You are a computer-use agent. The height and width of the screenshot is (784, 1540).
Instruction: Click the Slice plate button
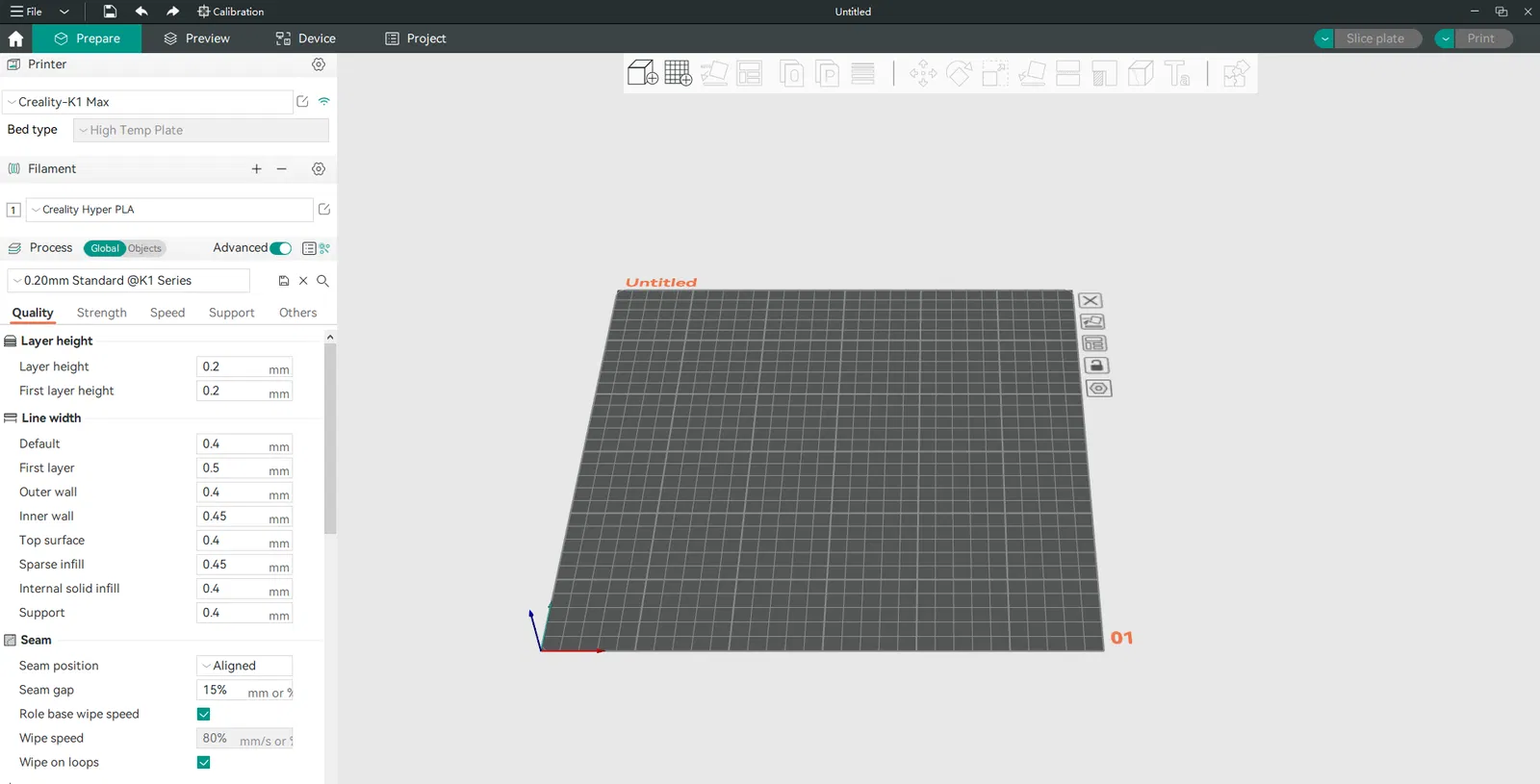click(x=1374, y=38)
